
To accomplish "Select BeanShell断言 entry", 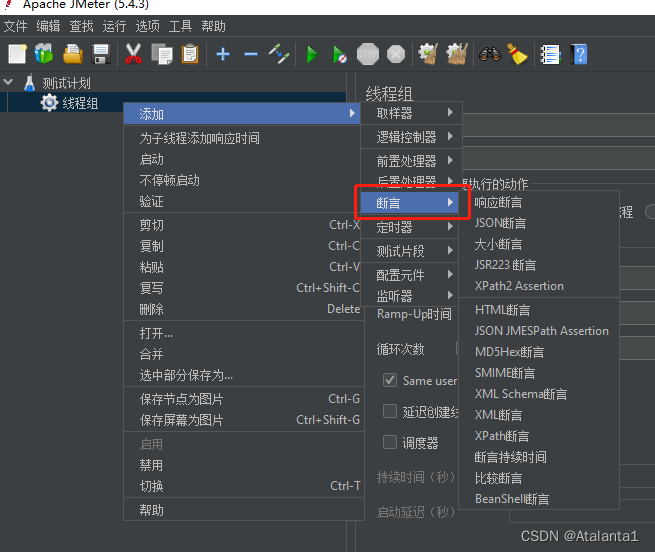I will click(539, 499).
